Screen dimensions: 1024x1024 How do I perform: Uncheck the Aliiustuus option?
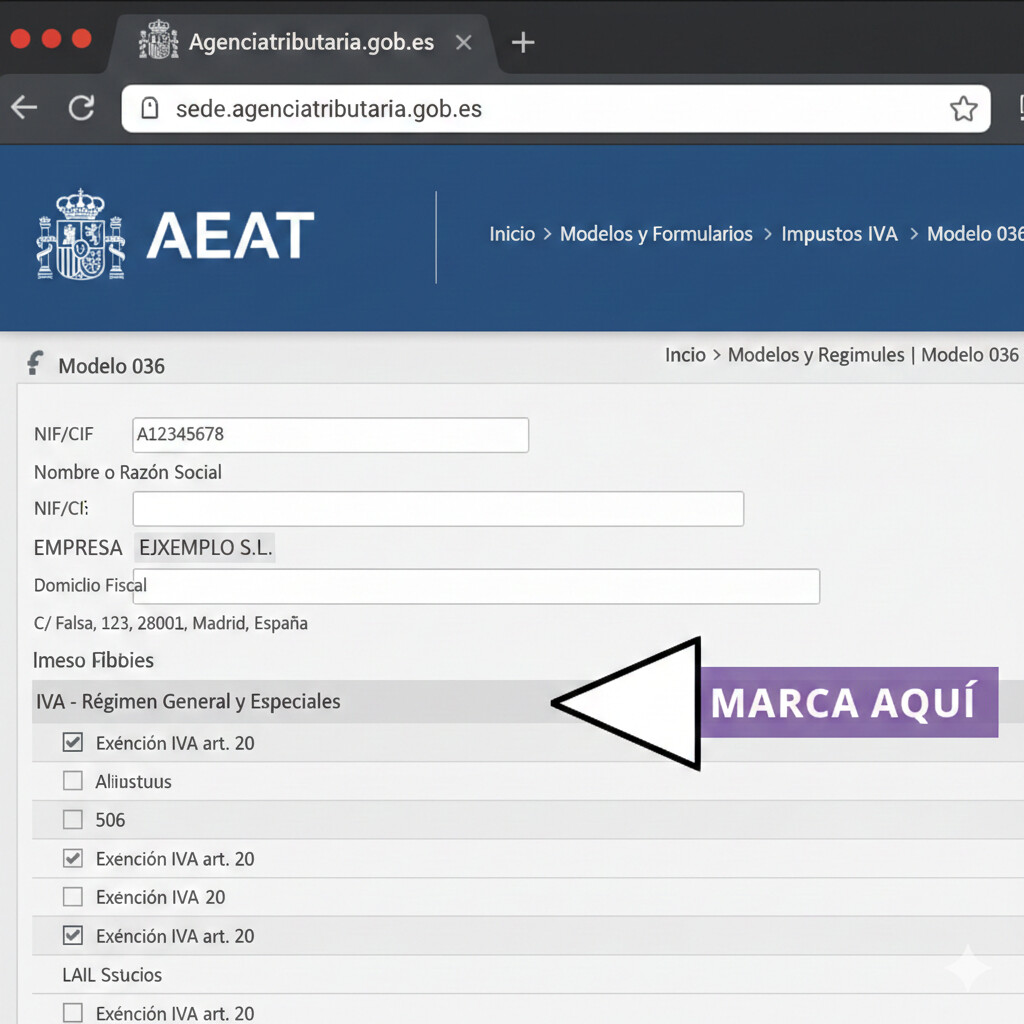(72, 781)
